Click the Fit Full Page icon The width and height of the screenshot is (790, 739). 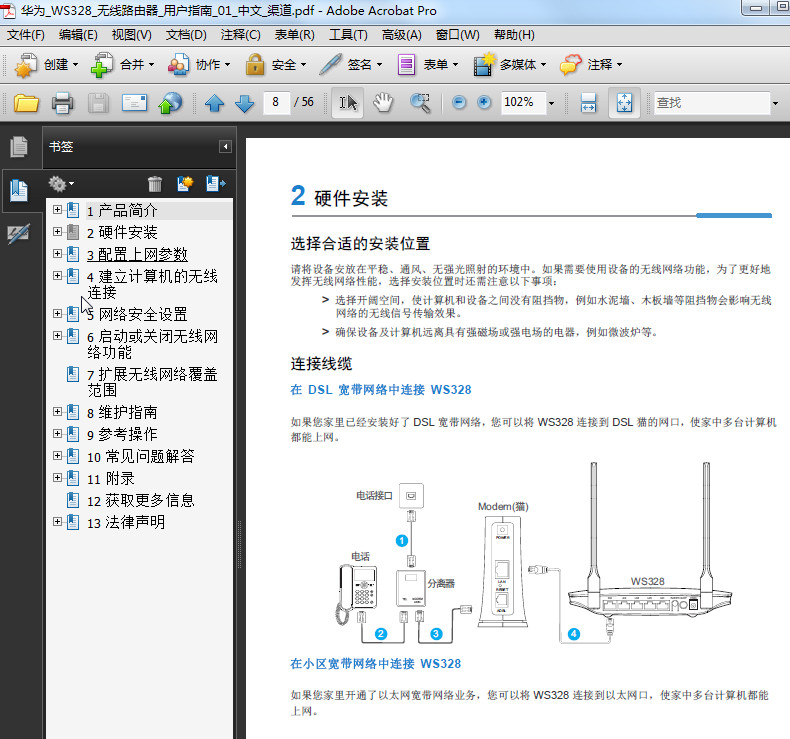coord(624,103)
